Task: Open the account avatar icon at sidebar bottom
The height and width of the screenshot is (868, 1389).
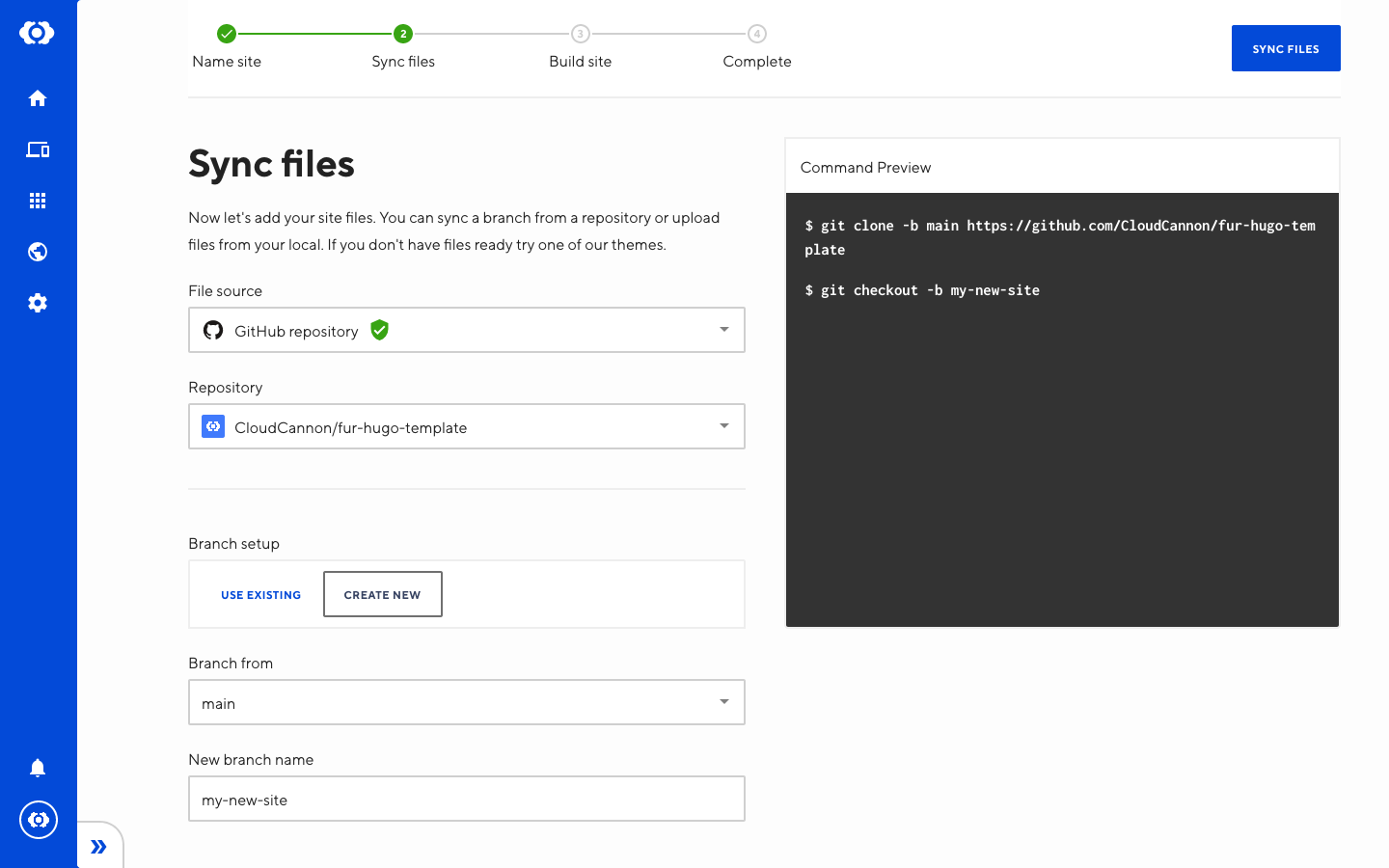Action: (39, 820)
